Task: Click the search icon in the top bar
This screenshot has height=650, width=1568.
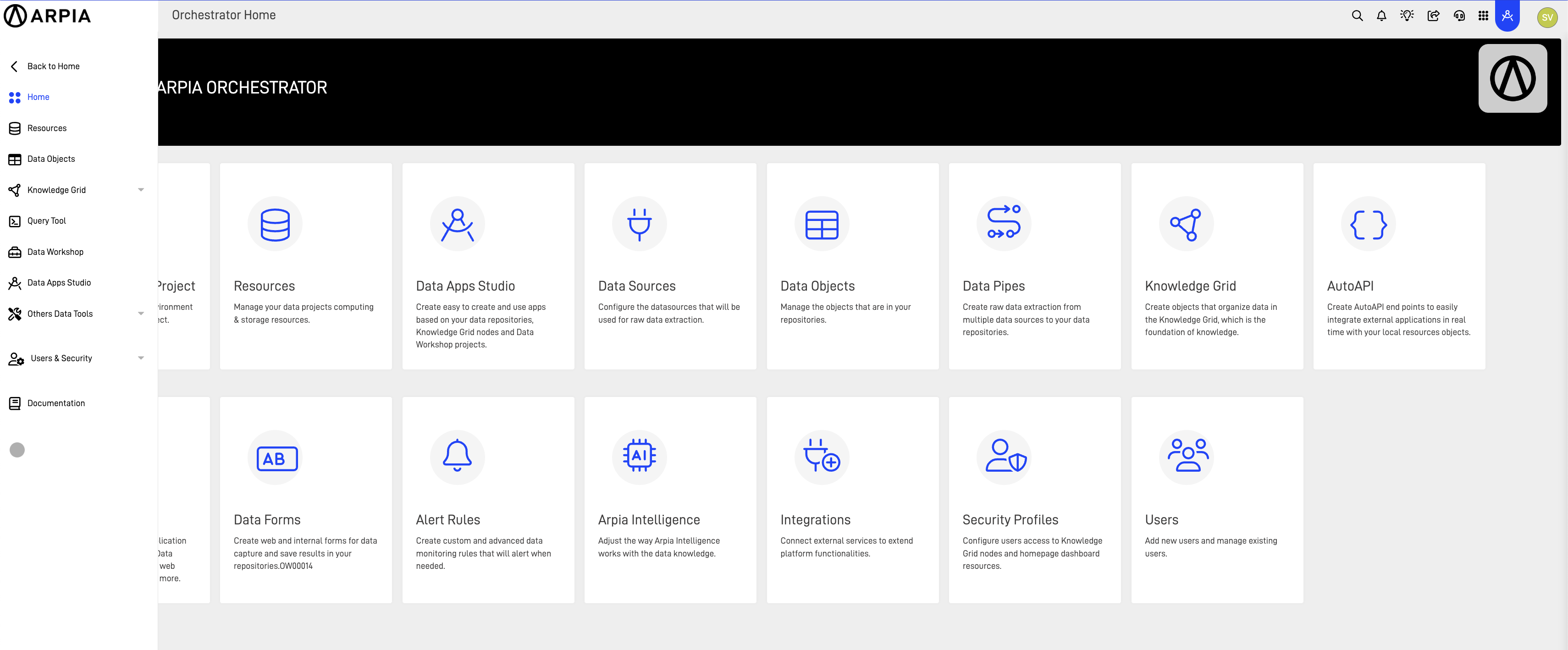Action: pyautogui.click(x=1357, y=16)
